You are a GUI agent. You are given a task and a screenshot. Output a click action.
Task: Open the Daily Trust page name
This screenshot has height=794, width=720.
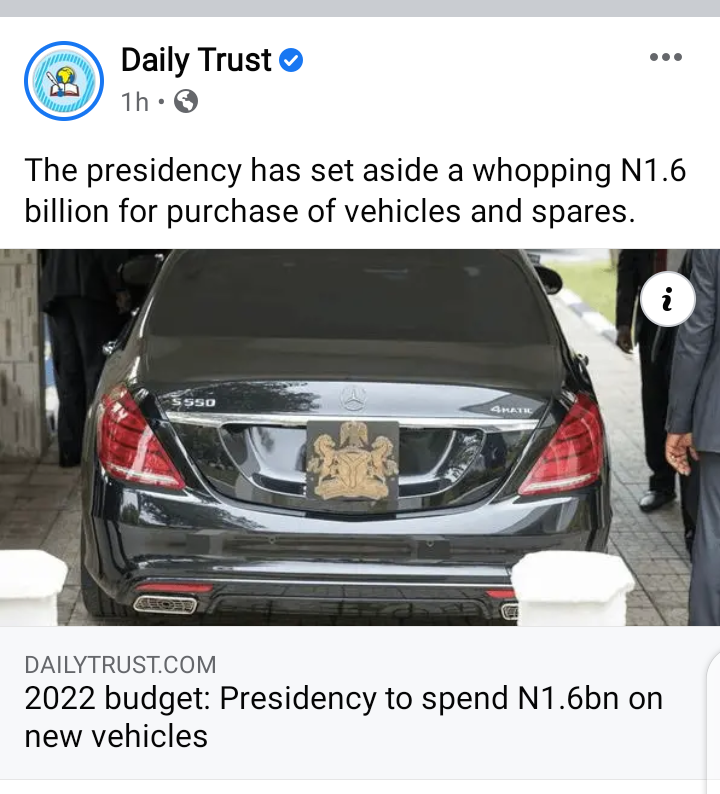tap(196, 60)
